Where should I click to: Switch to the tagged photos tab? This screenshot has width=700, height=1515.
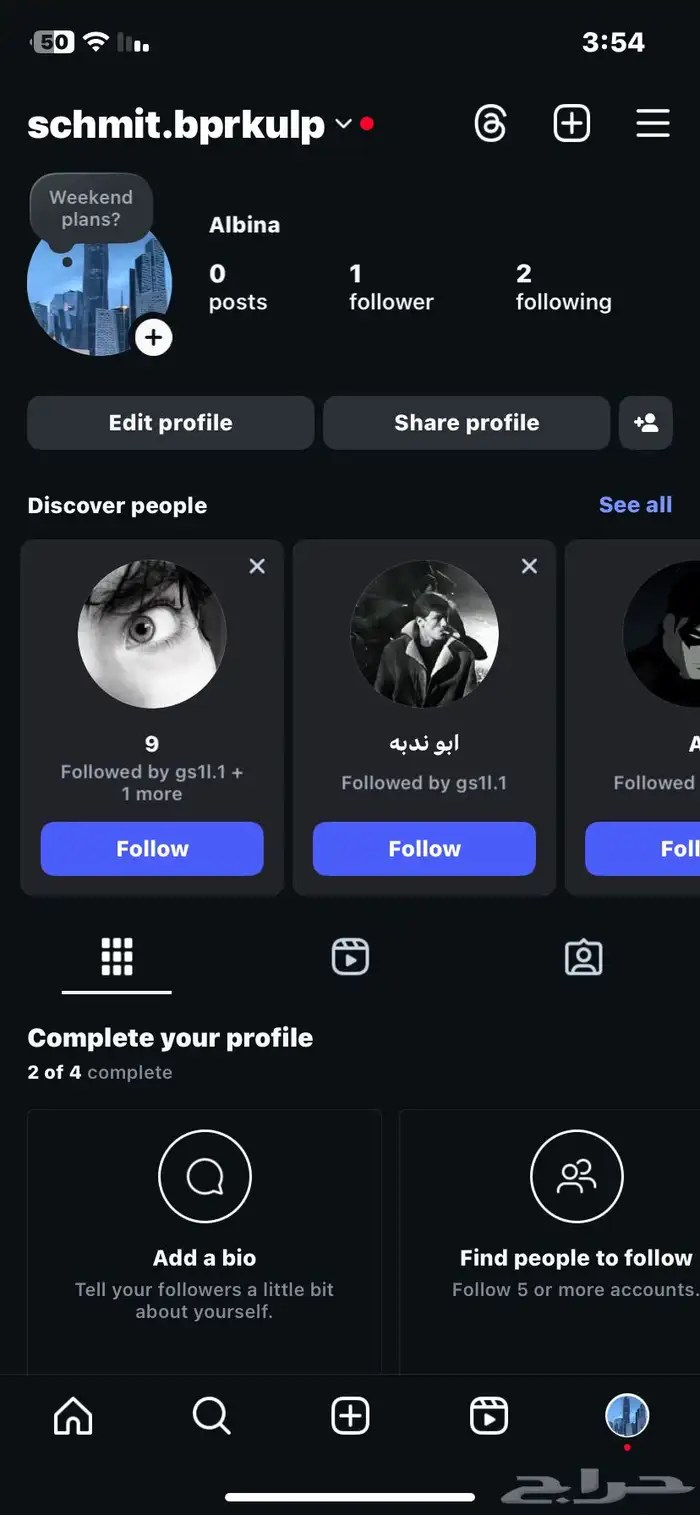click(583, 957)
